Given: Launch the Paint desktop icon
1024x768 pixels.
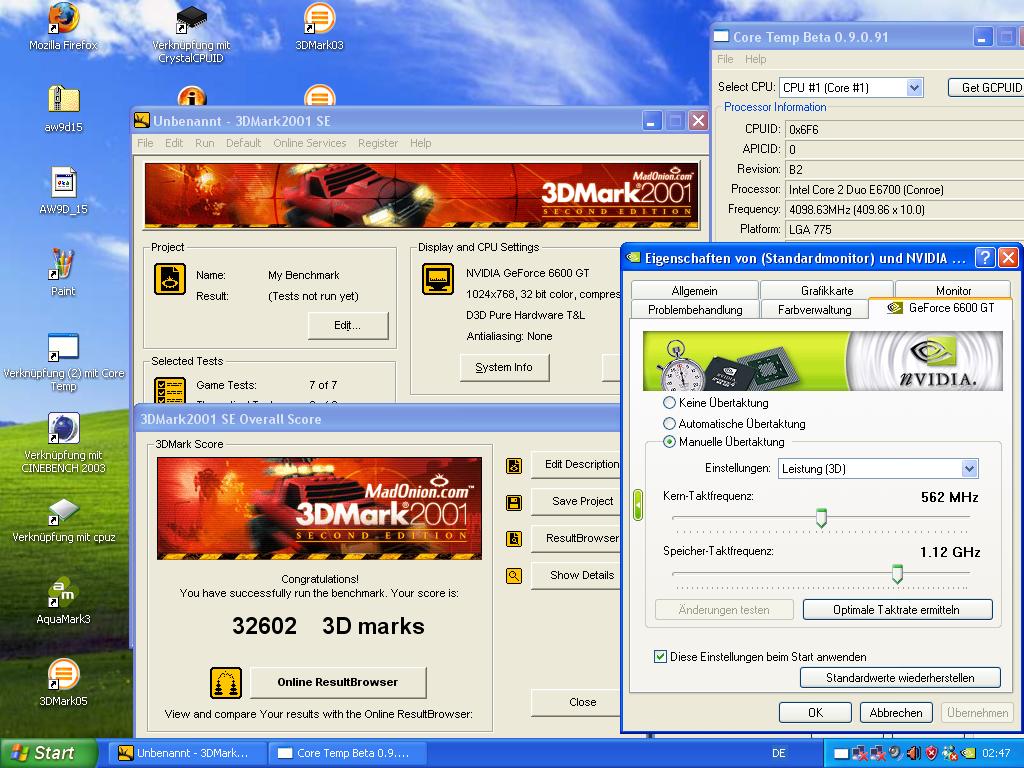Looking at the screenshot, I should (x=63, y=264).
